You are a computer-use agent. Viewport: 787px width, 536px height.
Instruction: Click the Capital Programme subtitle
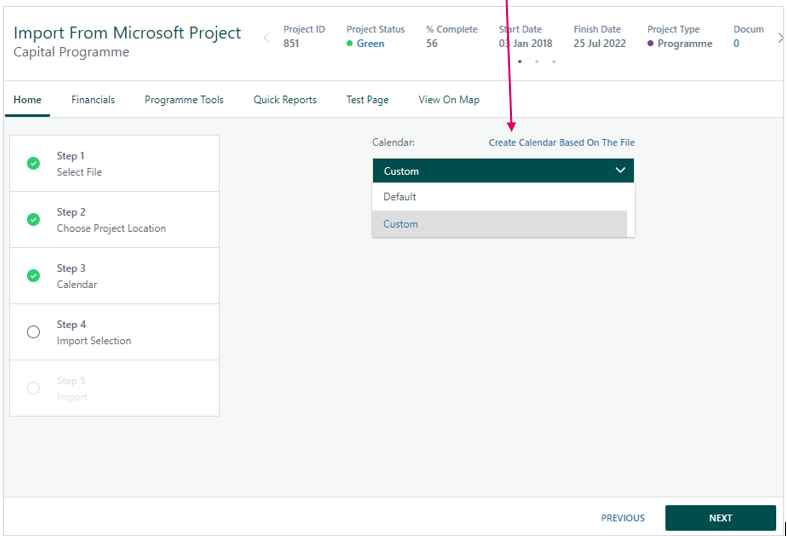pos(71,52)
